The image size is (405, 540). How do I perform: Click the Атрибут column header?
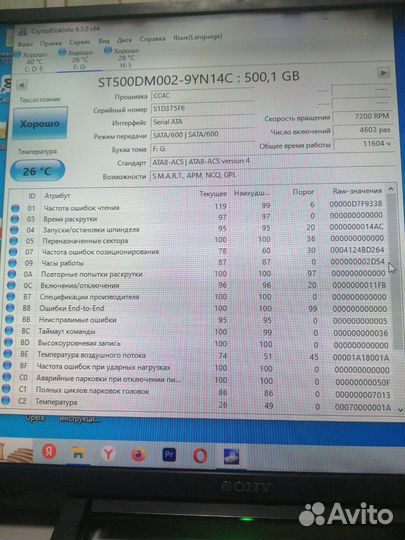(x=57, y=196)
